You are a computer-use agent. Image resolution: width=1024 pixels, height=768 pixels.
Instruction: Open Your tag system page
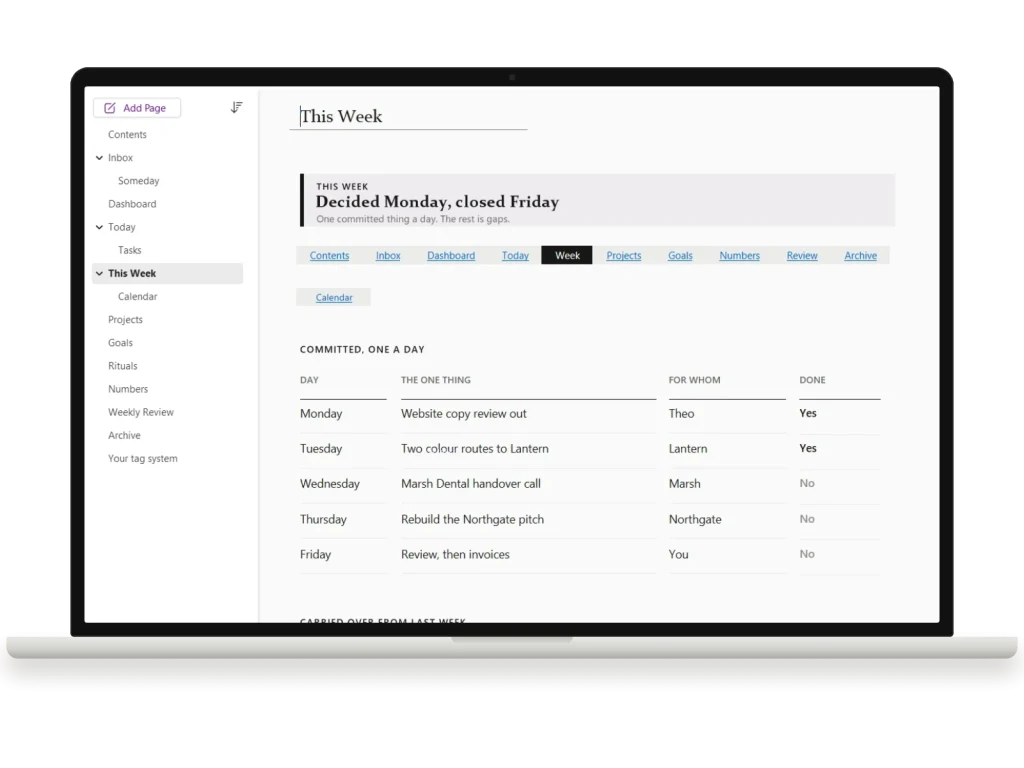point(142,458)
